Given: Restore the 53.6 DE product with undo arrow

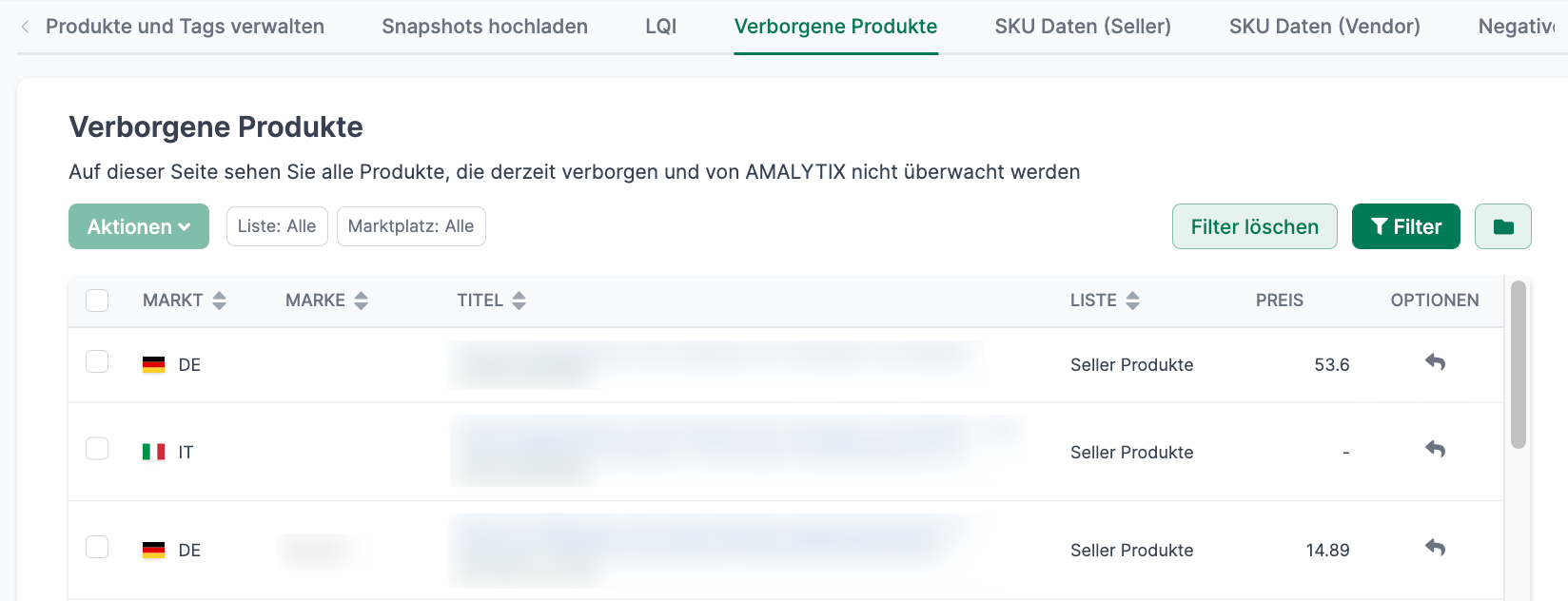Looking at the screenshot, I should [x=1435, y=362].
